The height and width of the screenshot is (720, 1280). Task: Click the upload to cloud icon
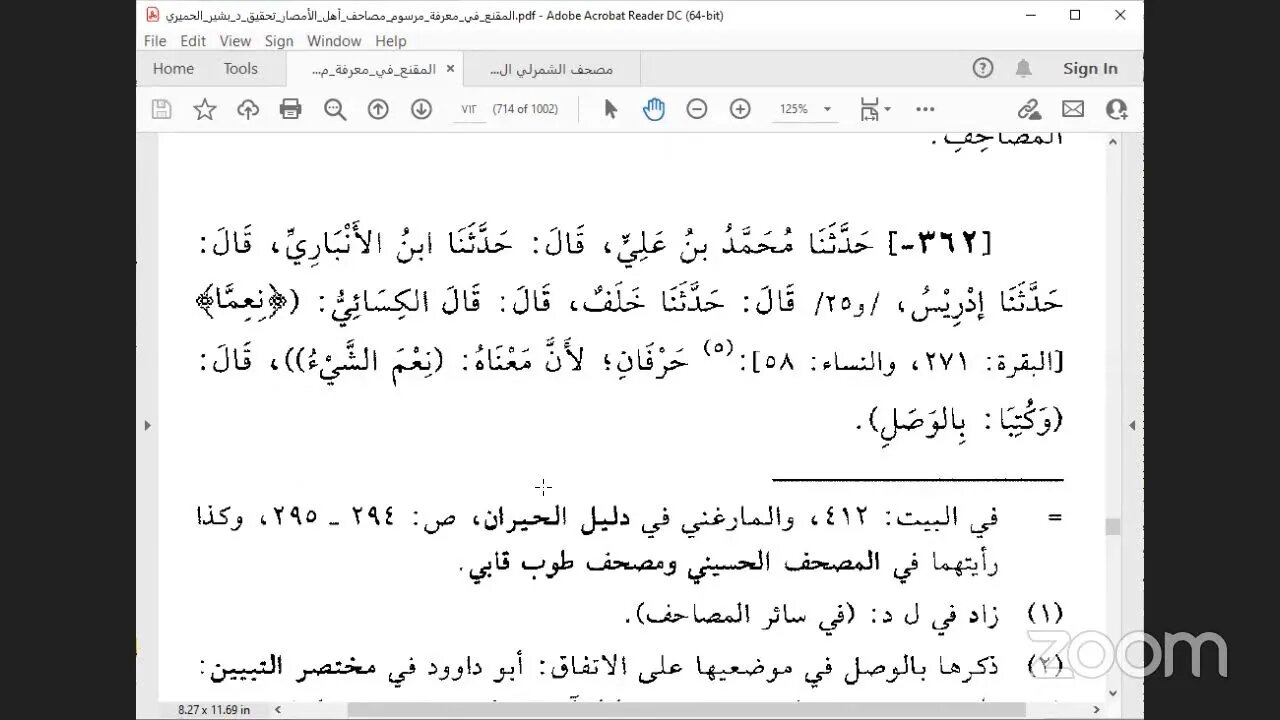[248, 109]
